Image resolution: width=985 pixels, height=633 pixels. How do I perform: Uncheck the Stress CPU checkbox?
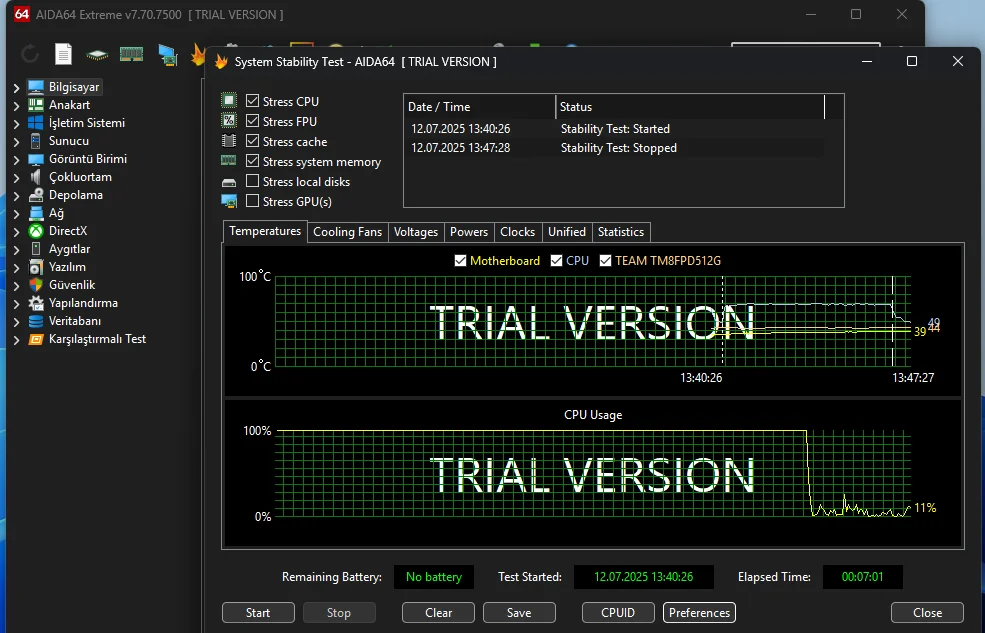coord(253,102)
